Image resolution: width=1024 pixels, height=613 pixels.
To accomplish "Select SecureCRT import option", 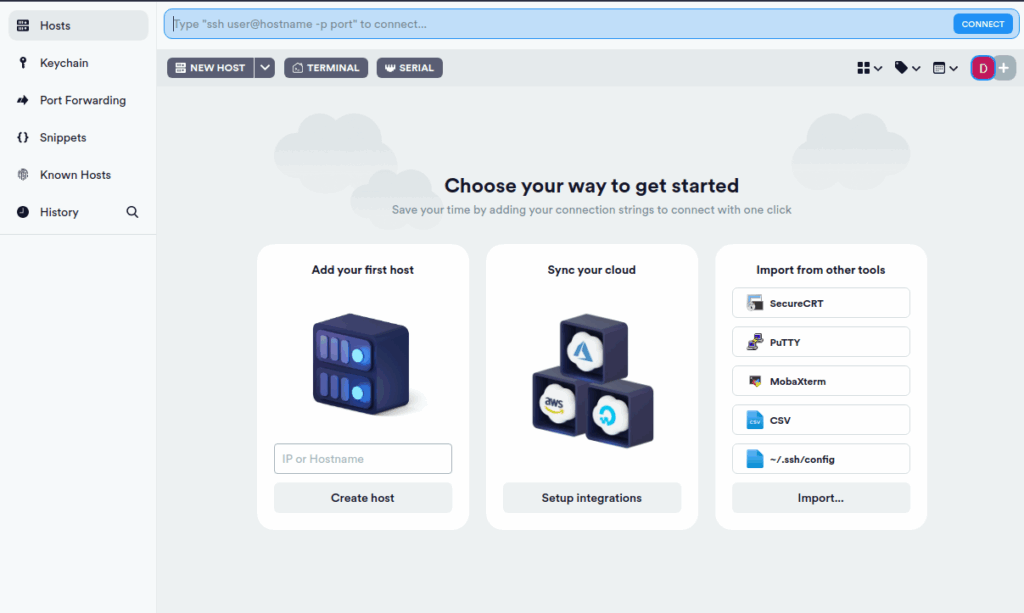I will (x=821, y=303).
